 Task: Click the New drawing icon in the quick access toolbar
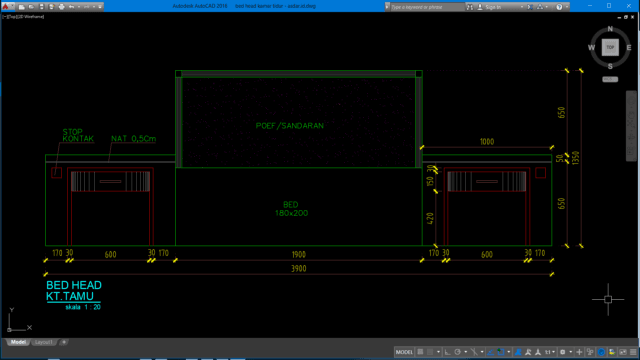click(x=22, y=7)
